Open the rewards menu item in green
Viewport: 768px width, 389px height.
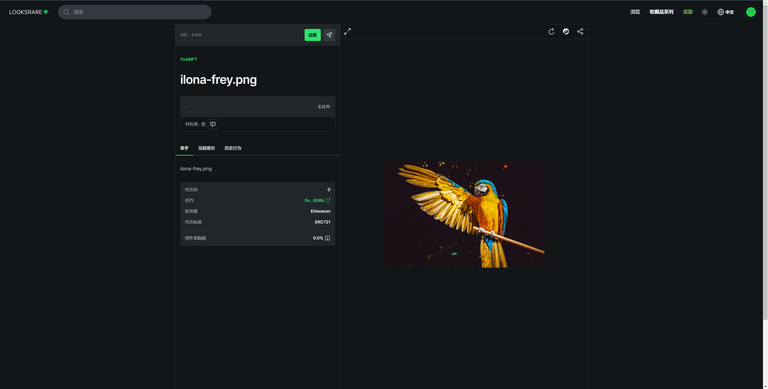coord(688,12)
